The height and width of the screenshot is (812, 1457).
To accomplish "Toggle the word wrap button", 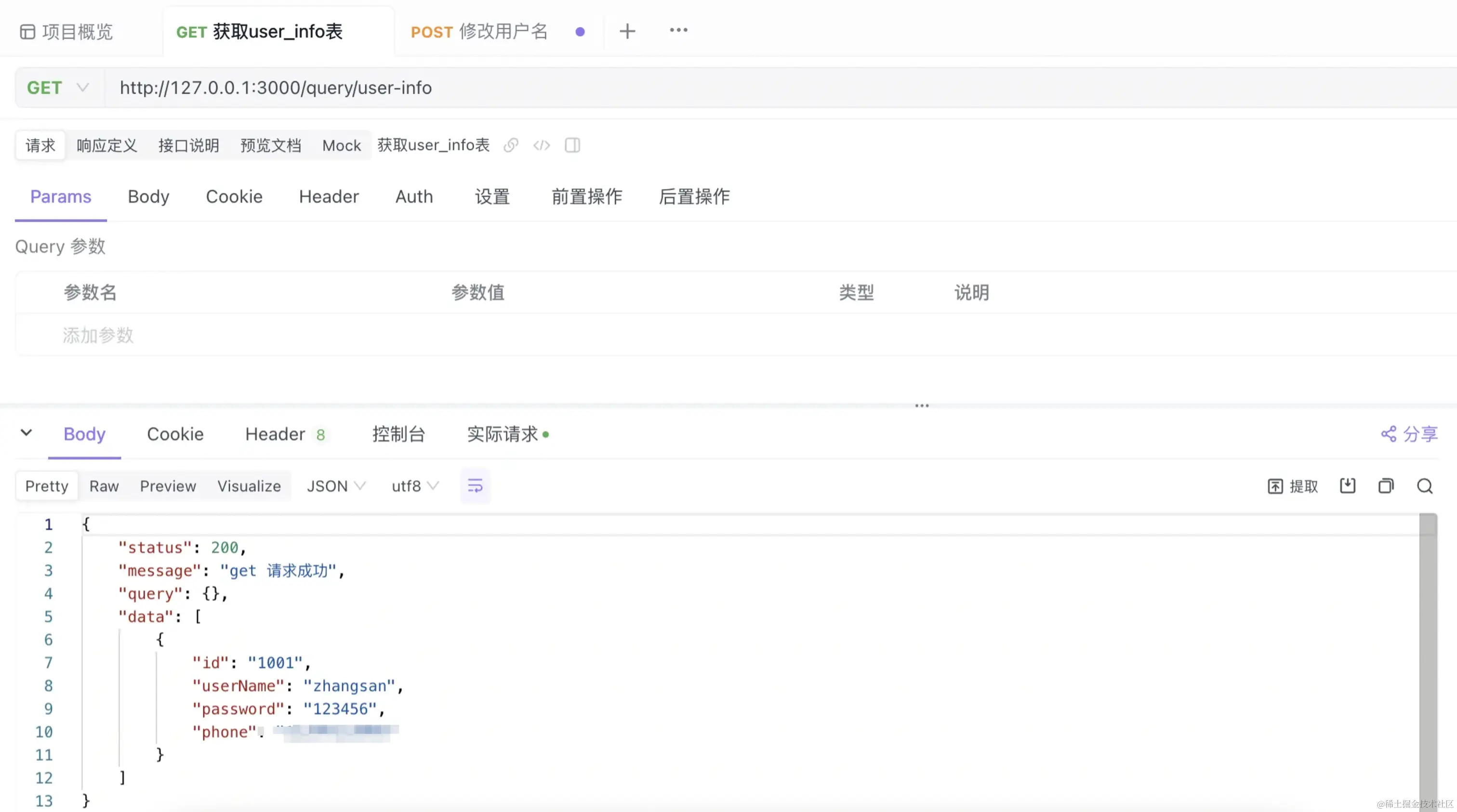I will 475,486.
